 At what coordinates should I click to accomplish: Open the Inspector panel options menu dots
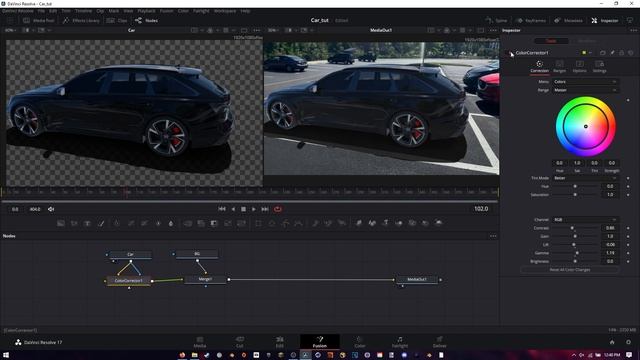tap(633, 30)
